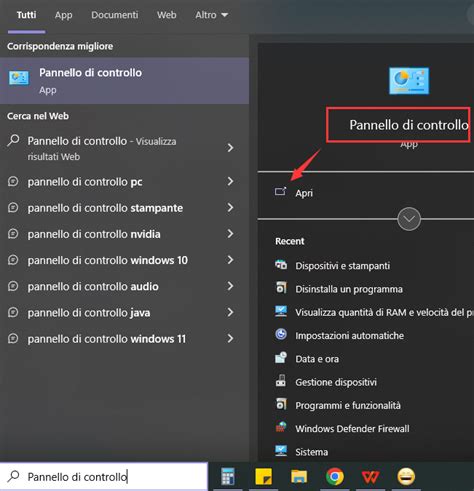This screenshot has width=474, height=491.
Task: Expand arrow for 'pannello di controllo audio'
Action: pos(230,286)
